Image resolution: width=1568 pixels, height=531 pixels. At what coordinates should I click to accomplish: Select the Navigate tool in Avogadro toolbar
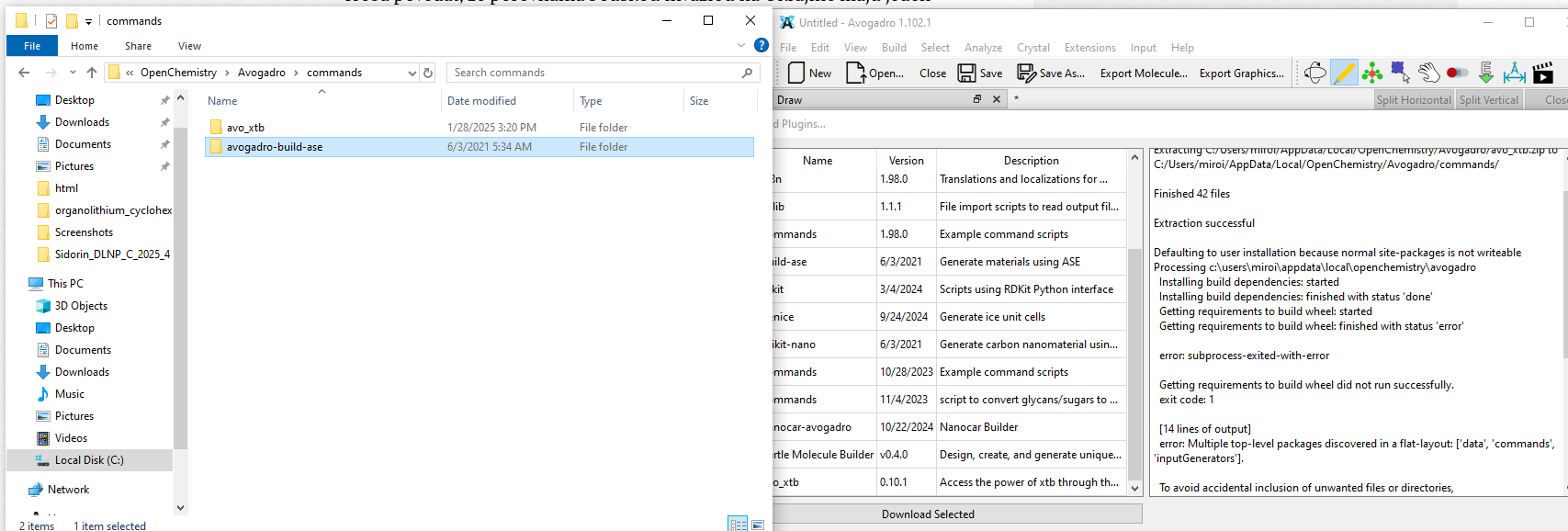coord(1314,73)
